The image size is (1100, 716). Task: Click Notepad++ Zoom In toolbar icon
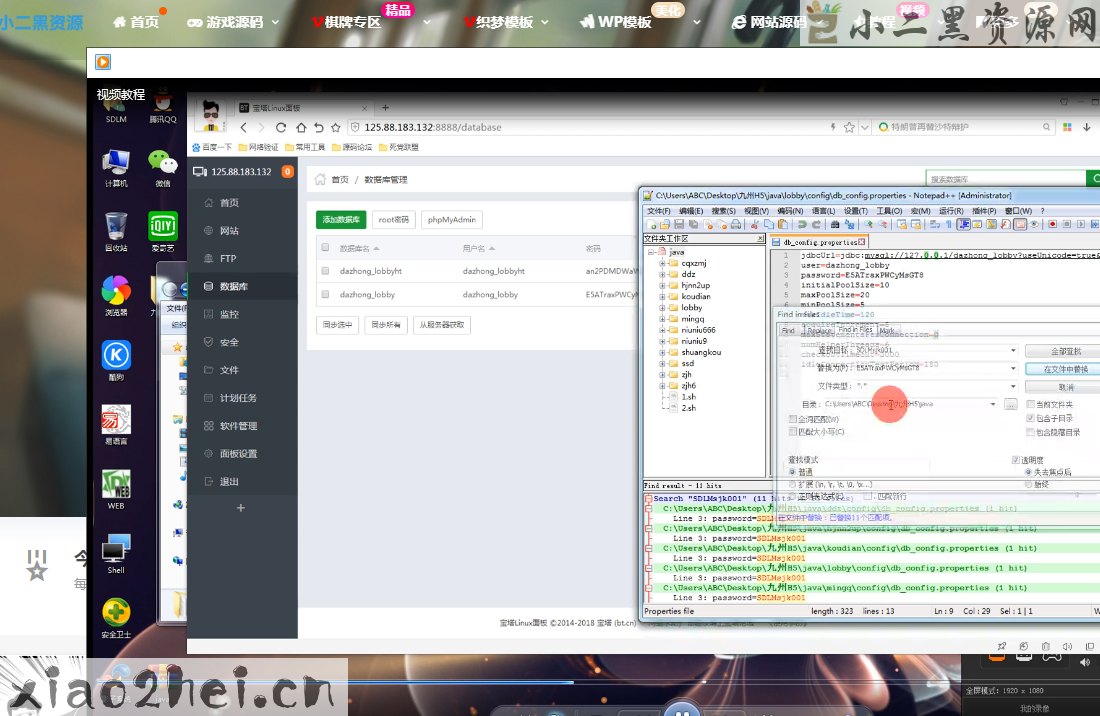coord(868,224)
